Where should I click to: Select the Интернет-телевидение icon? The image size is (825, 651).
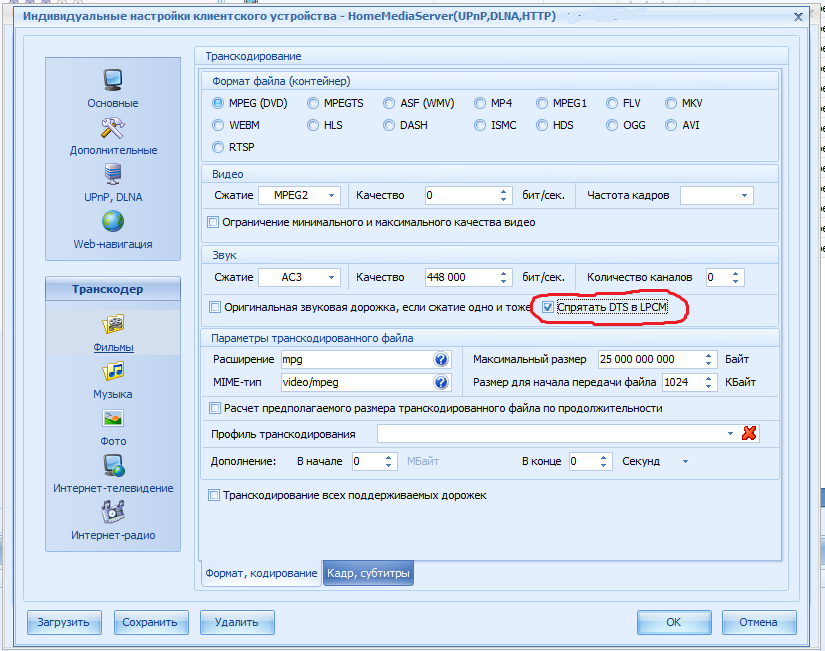tap(112, 466)
